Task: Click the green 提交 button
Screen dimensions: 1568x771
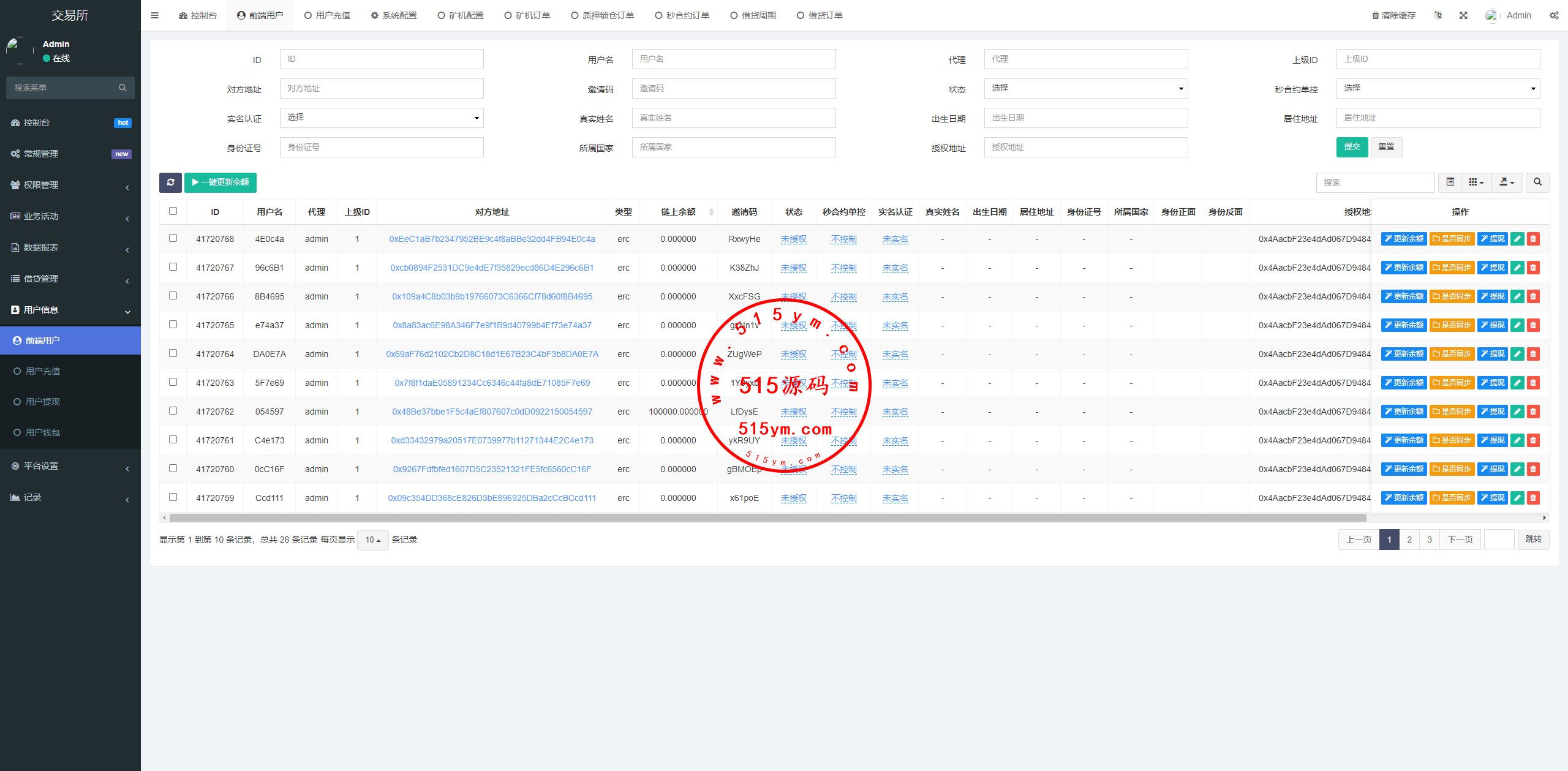Action: [x=1352, y=147]
